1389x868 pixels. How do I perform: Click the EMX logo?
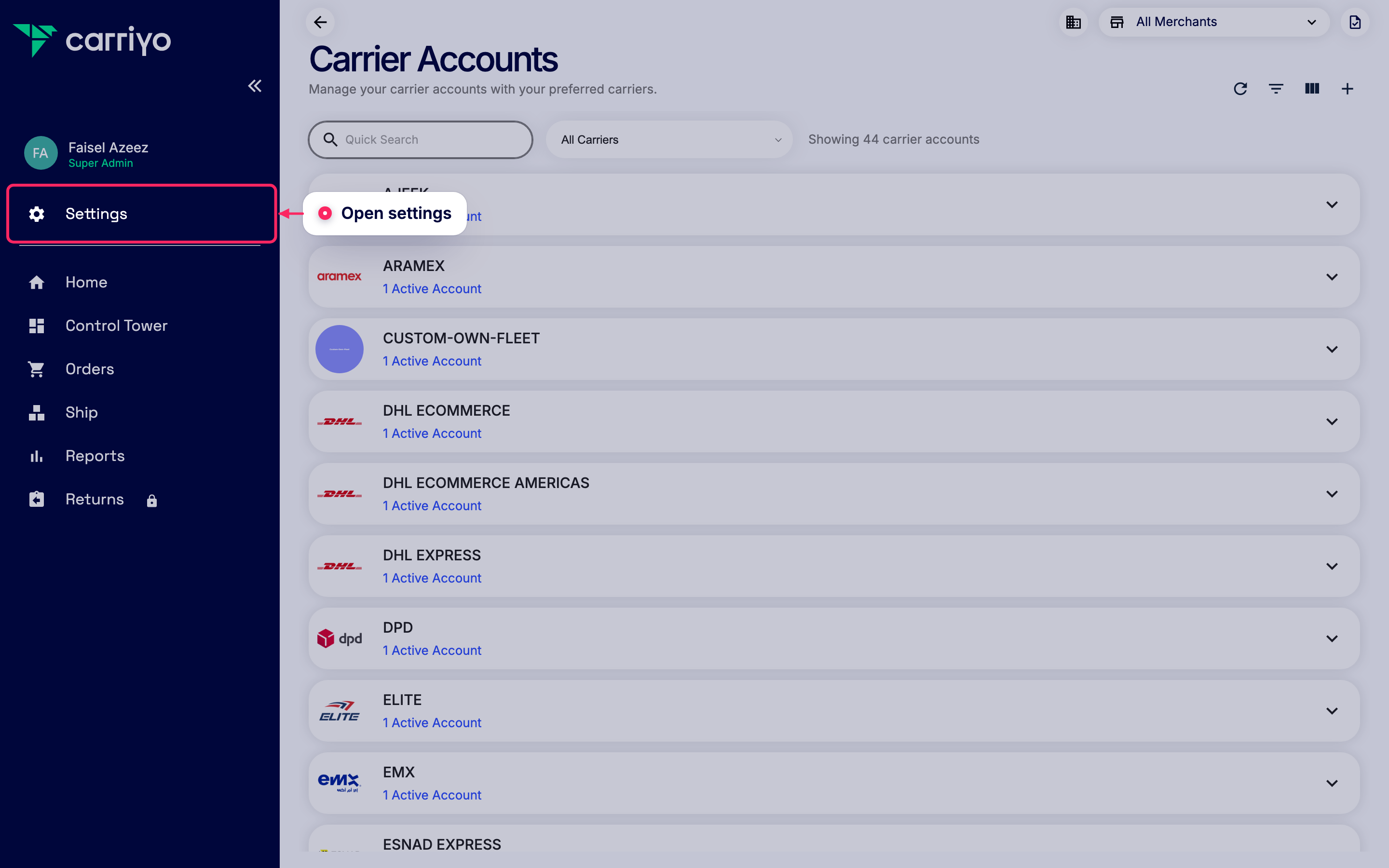[339, 783]
